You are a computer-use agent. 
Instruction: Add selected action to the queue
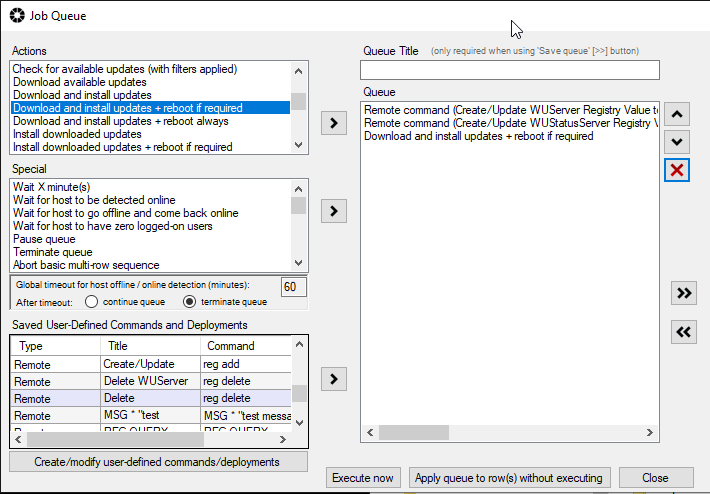coord(334,123)
